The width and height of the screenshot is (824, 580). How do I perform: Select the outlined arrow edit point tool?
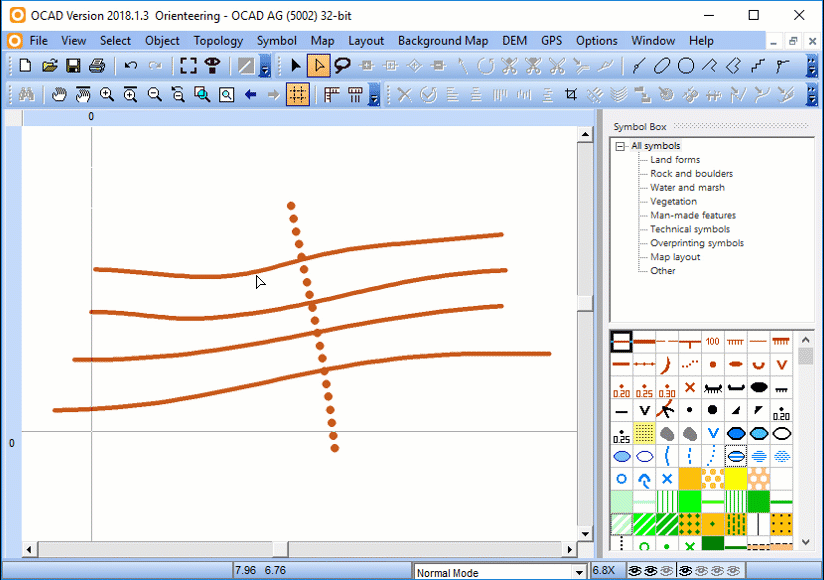pos(318,66)
